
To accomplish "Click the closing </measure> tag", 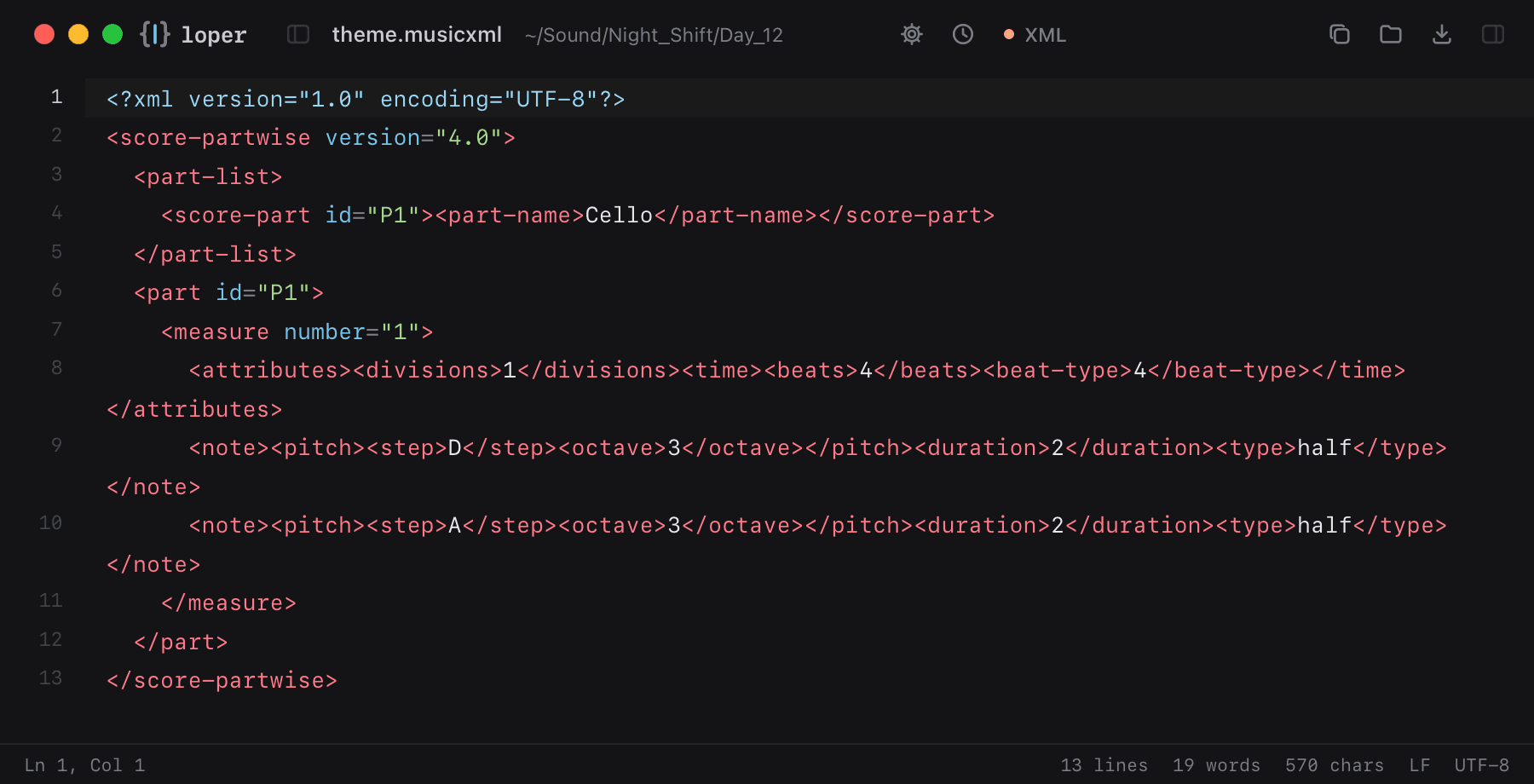I will (229, 602).
